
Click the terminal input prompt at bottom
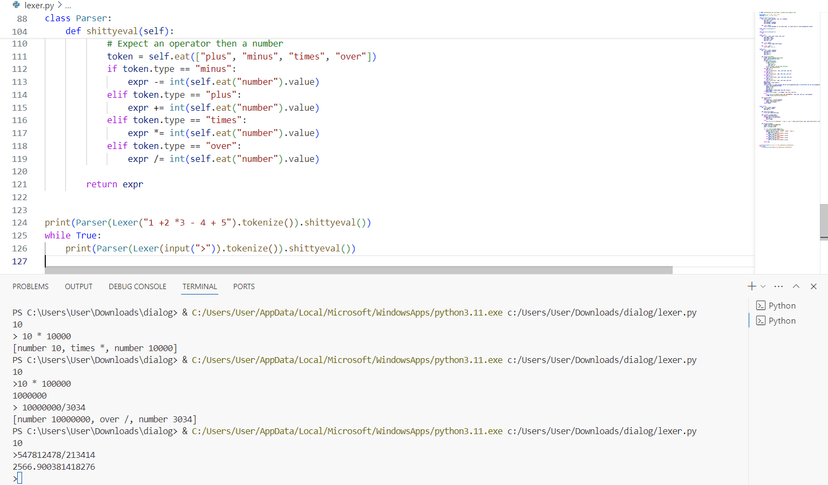(x=18, y=478)
